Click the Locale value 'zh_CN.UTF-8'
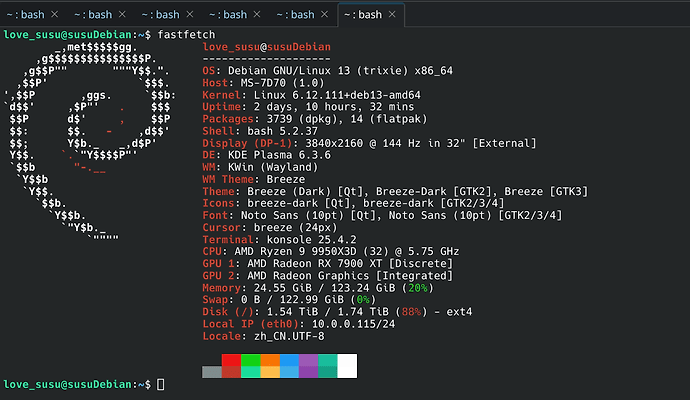The width and height of the screenshot is (690, 400). click(289, 337)
